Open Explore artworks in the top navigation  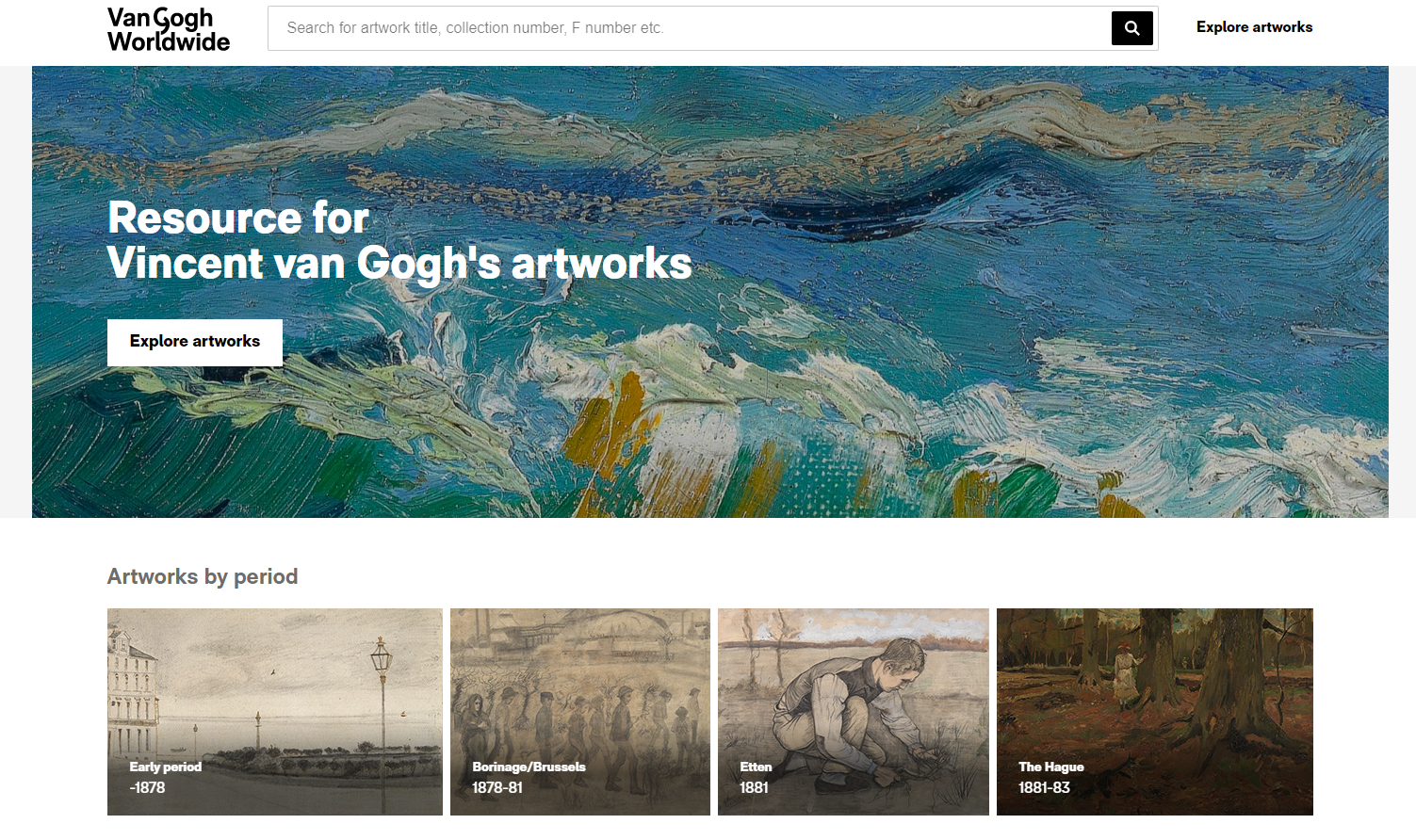click(1254, 27)
